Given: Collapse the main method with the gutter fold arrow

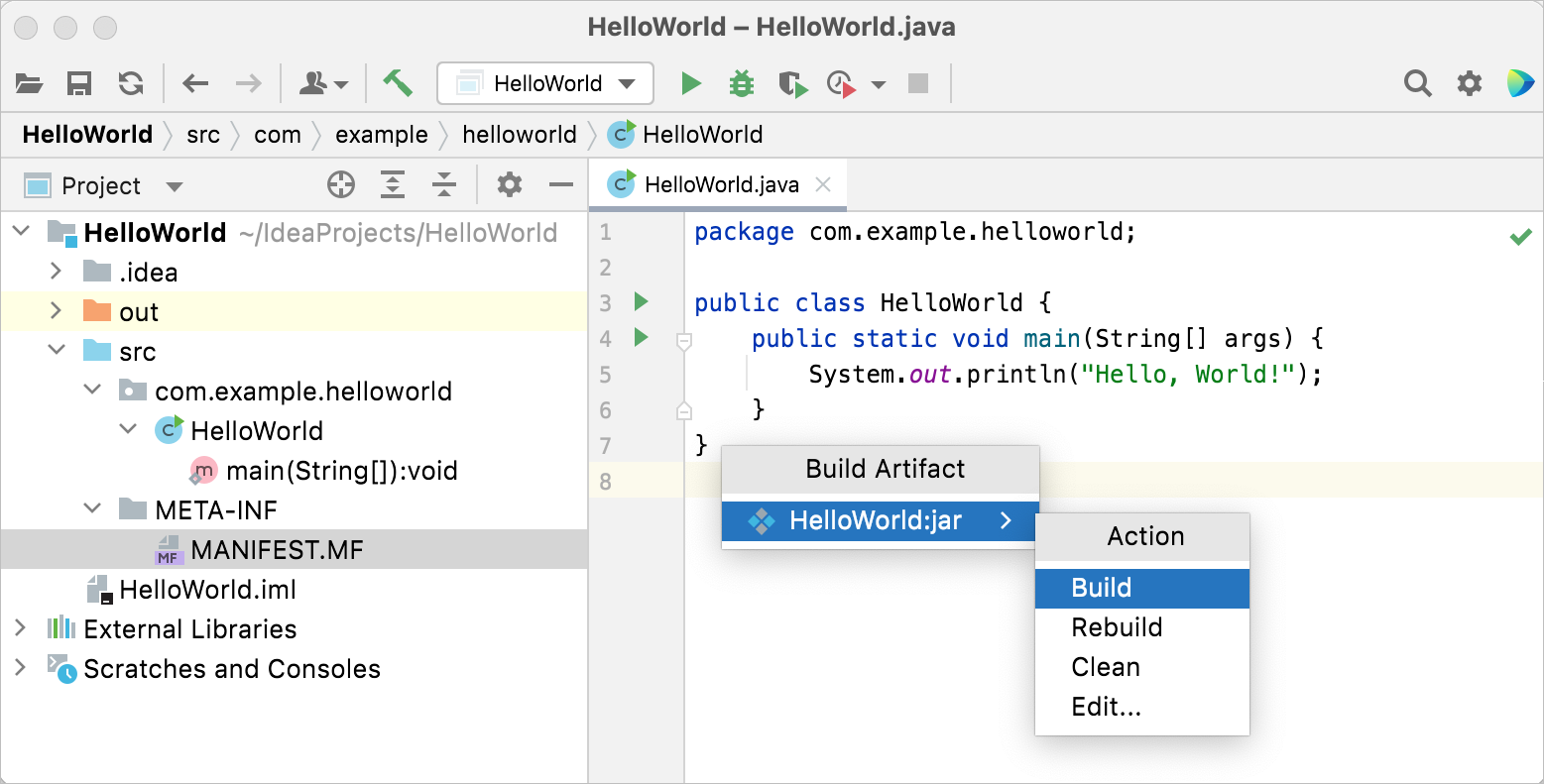Looking at the screenshot, I should [x=682, y=339].
